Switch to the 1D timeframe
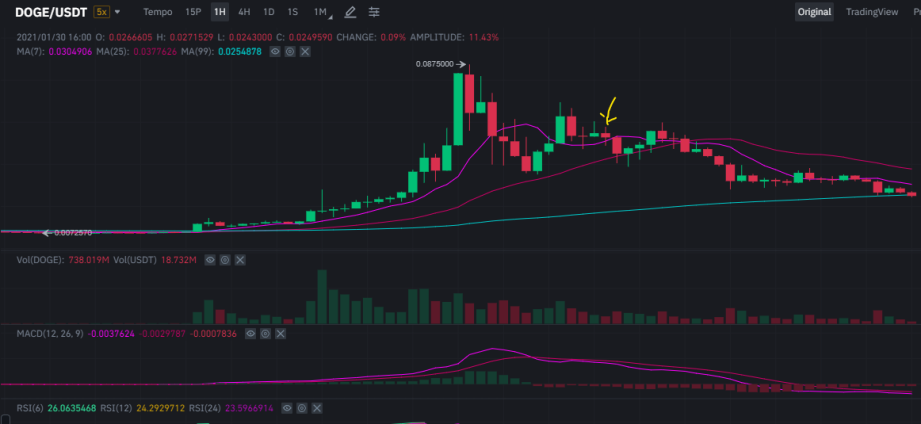This screenshot has height=424, width=921. (x=268, y=12)
